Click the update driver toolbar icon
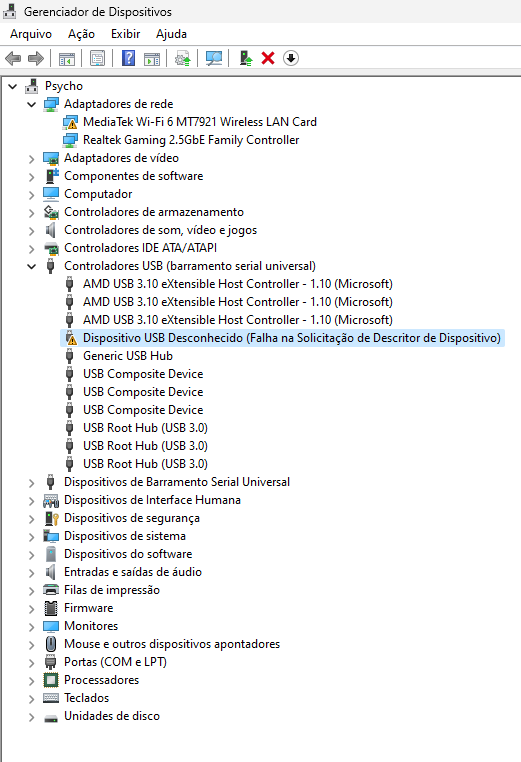This screenshot has width=521, height=762. pos(183,58)
